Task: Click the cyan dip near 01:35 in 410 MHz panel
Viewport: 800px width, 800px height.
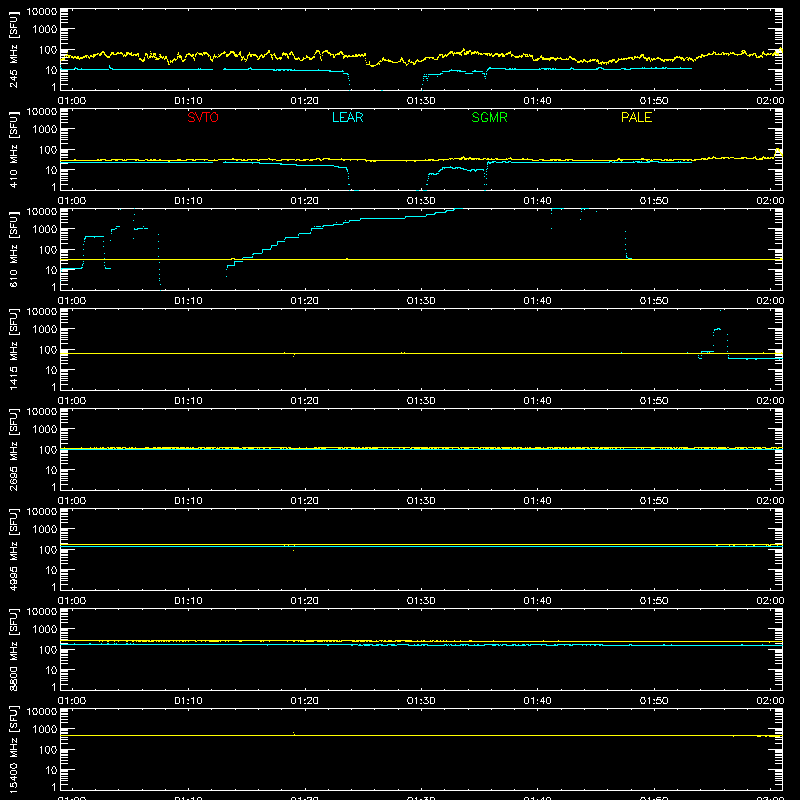Action: [x=485, y=179]
